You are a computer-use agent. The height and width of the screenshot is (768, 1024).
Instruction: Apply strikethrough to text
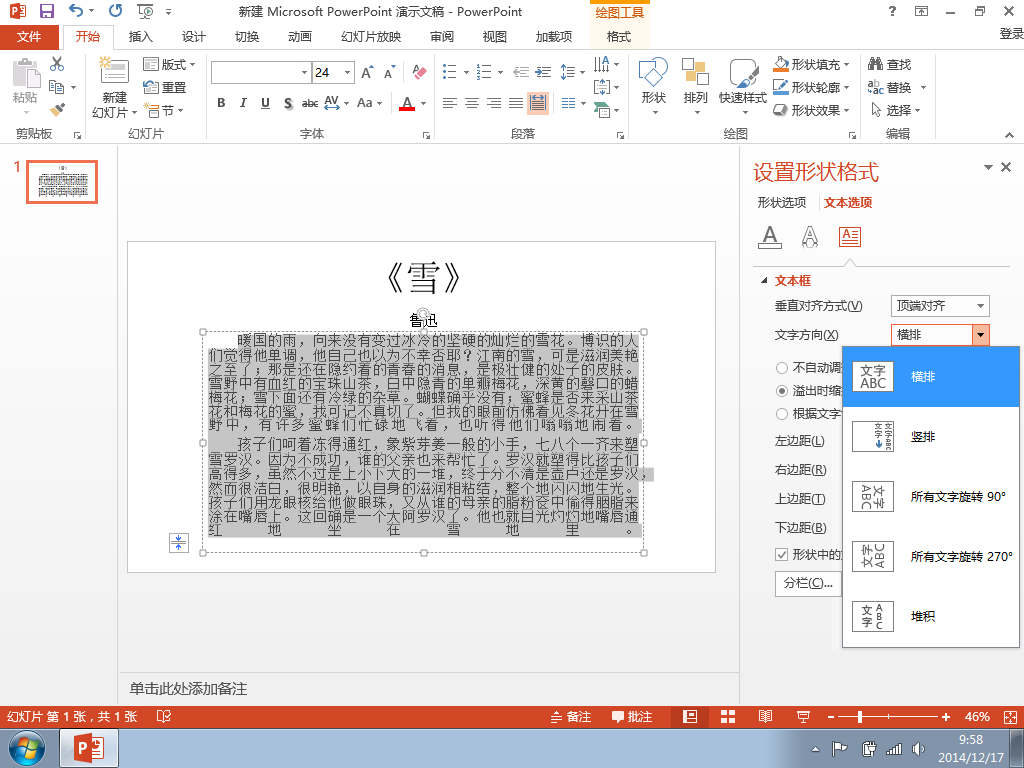(310, 103)
